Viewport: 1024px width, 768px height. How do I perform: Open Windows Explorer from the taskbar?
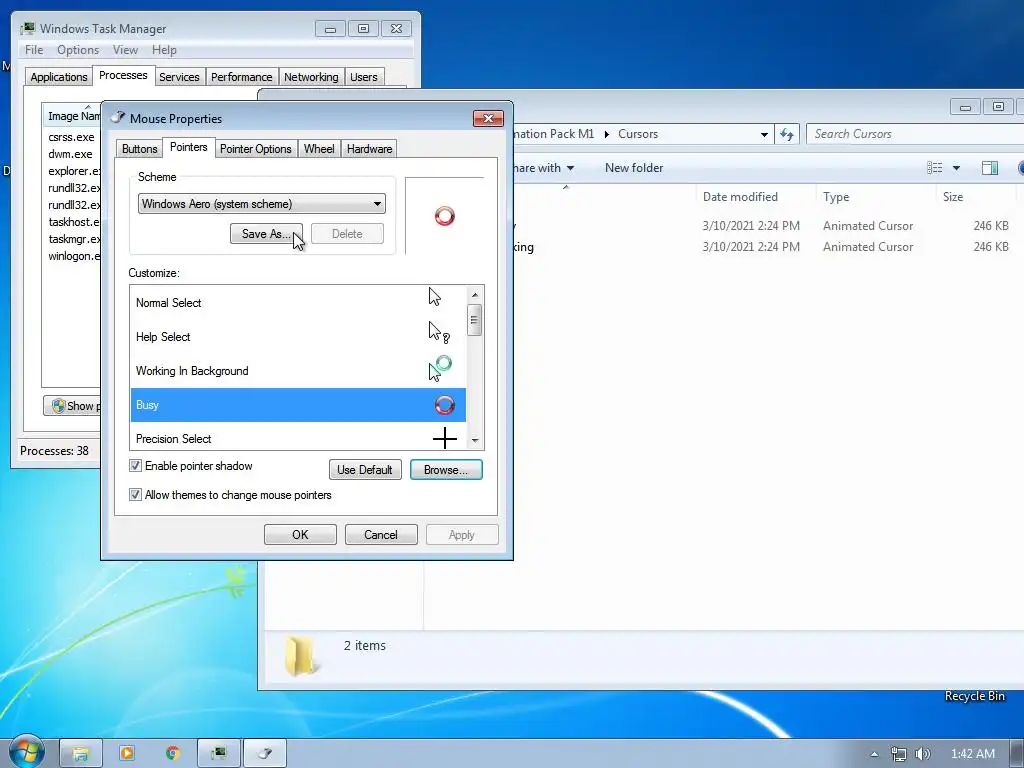tap(80, 754)
